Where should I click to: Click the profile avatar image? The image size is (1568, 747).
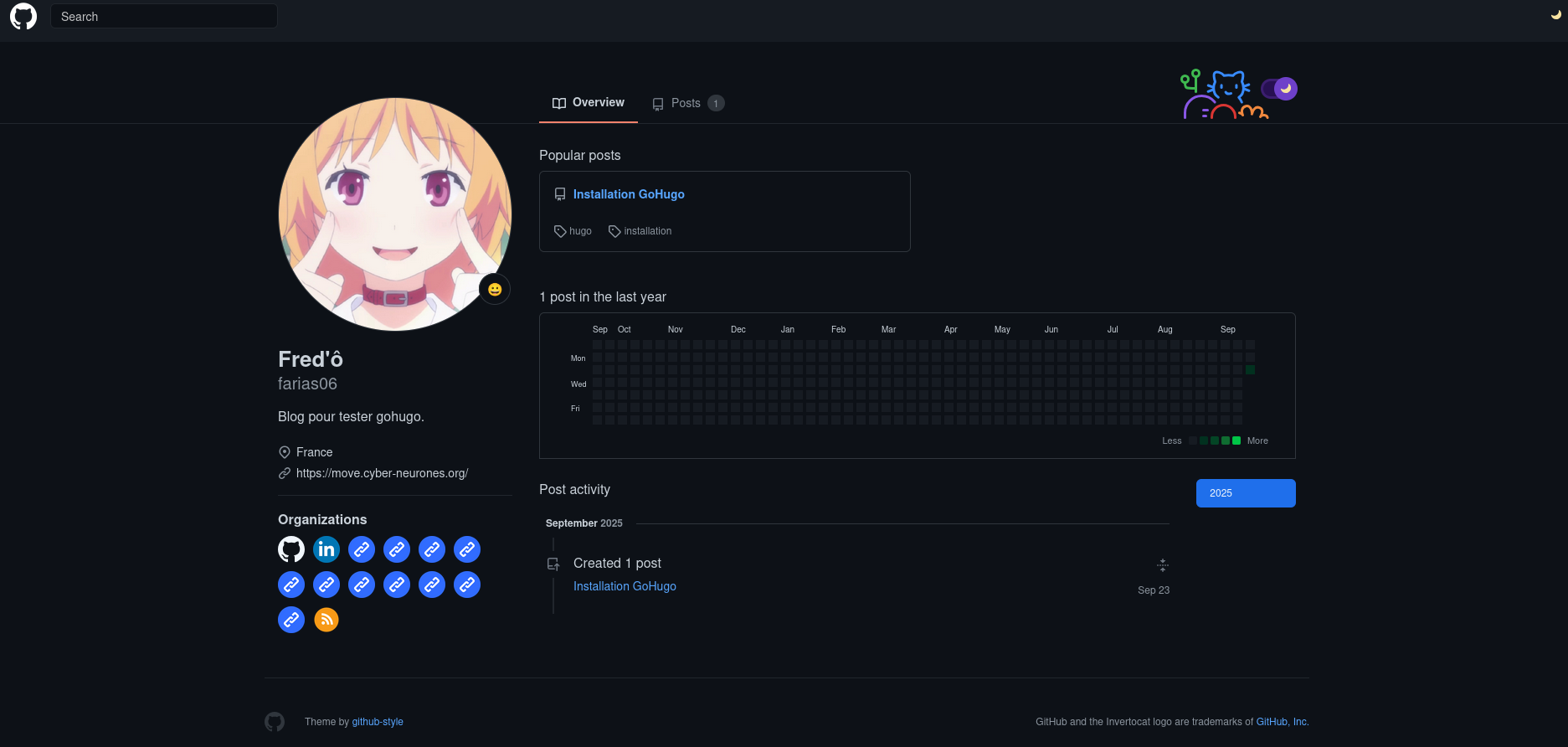click(x=395, y=214)
